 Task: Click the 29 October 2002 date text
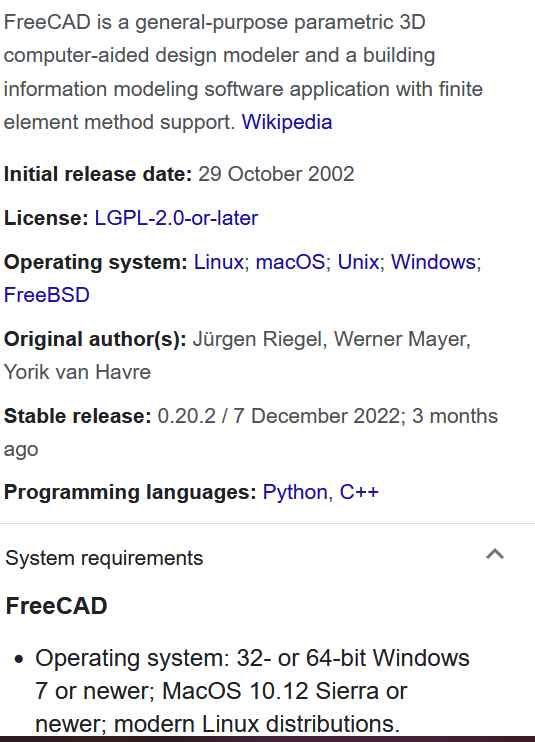(276, 174)
